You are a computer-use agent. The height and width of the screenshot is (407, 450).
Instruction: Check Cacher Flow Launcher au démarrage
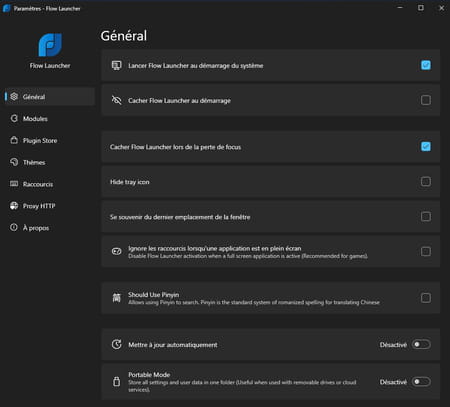pyautogui.click(x=426, y=100)
